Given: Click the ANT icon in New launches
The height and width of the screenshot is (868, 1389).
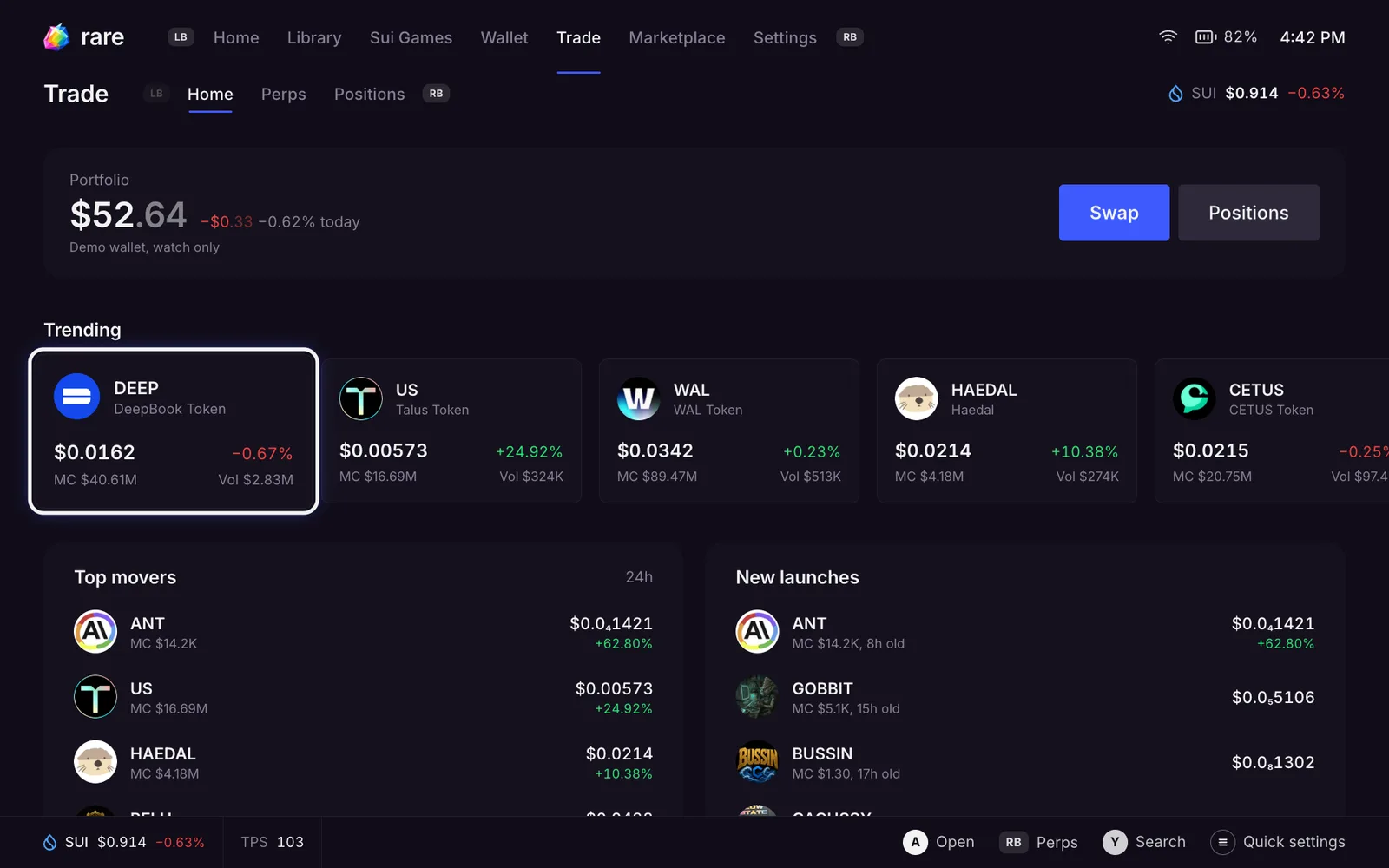Looking at the screenshot, I should coord(757,632).
